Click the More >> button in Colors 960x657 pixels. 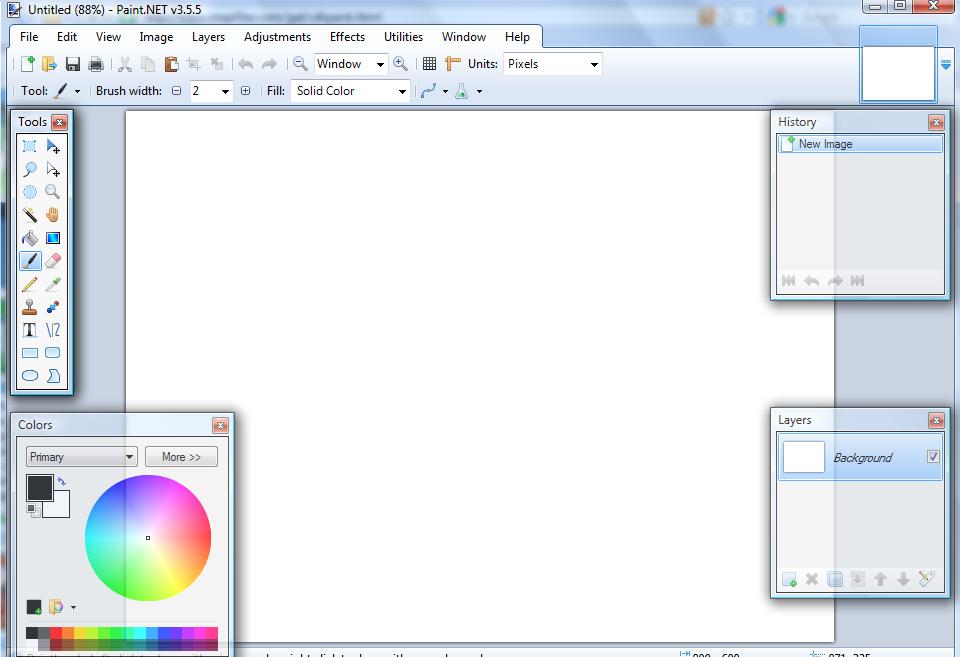(x=181, y=457)
